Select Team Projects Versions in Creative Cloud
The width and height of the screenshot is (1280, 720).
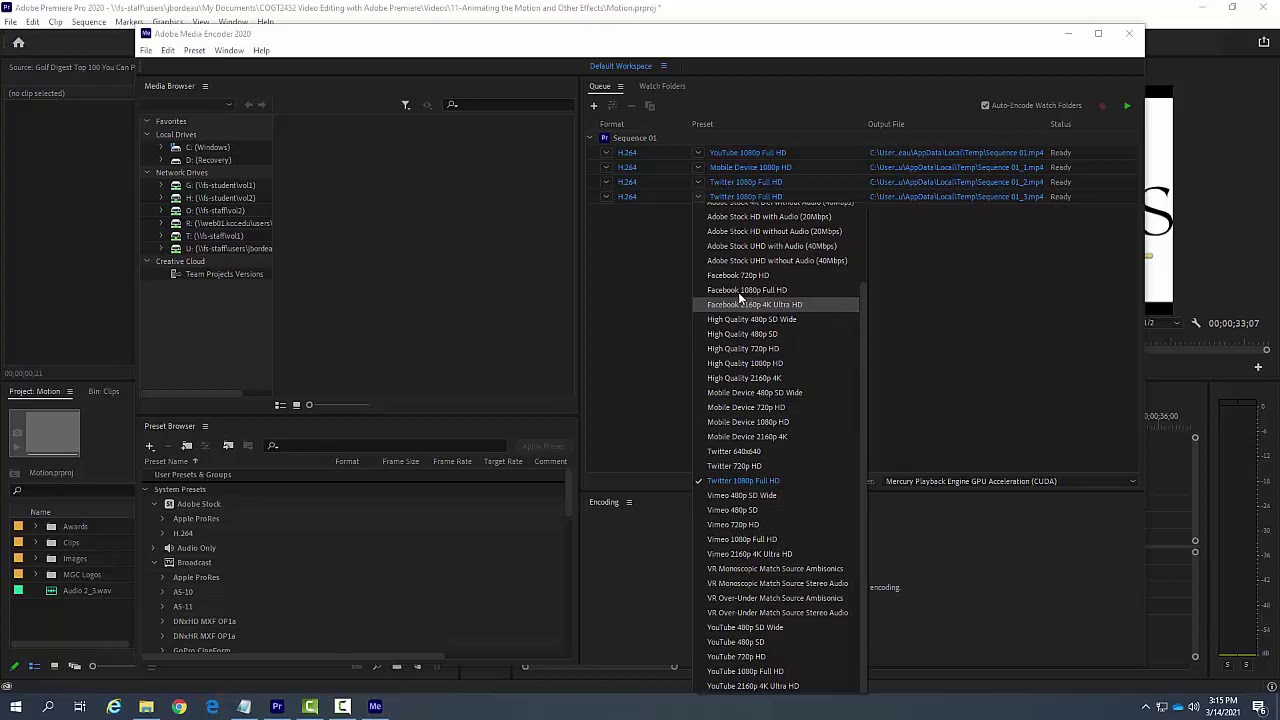[x=224, y=274]
